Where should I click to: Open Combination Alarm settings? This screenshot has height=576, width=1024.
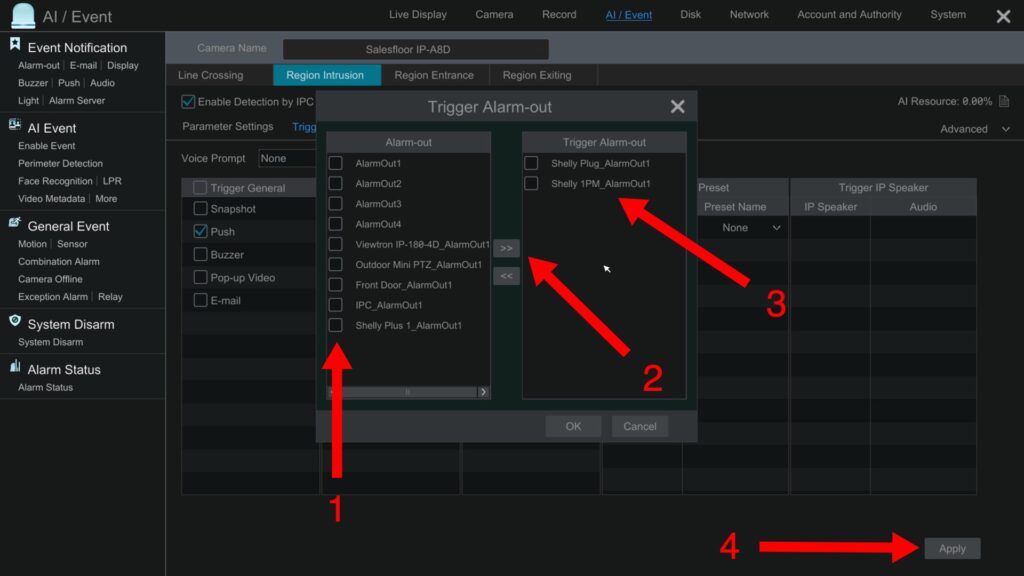click(x=59, y=261)
